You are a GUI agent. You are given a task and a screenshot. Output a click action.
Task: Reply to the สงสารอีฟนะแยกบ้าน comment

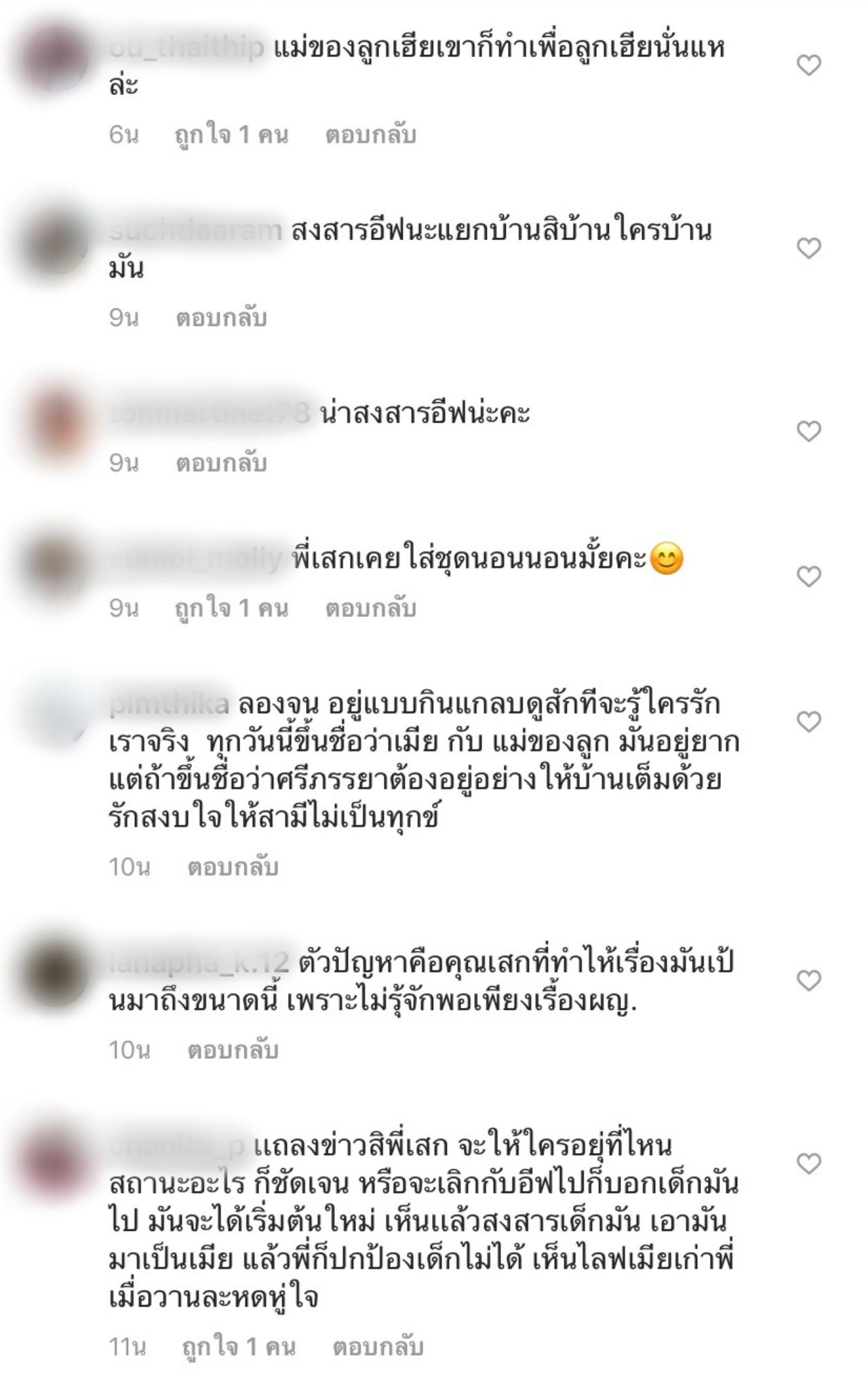tap(221, 317)
